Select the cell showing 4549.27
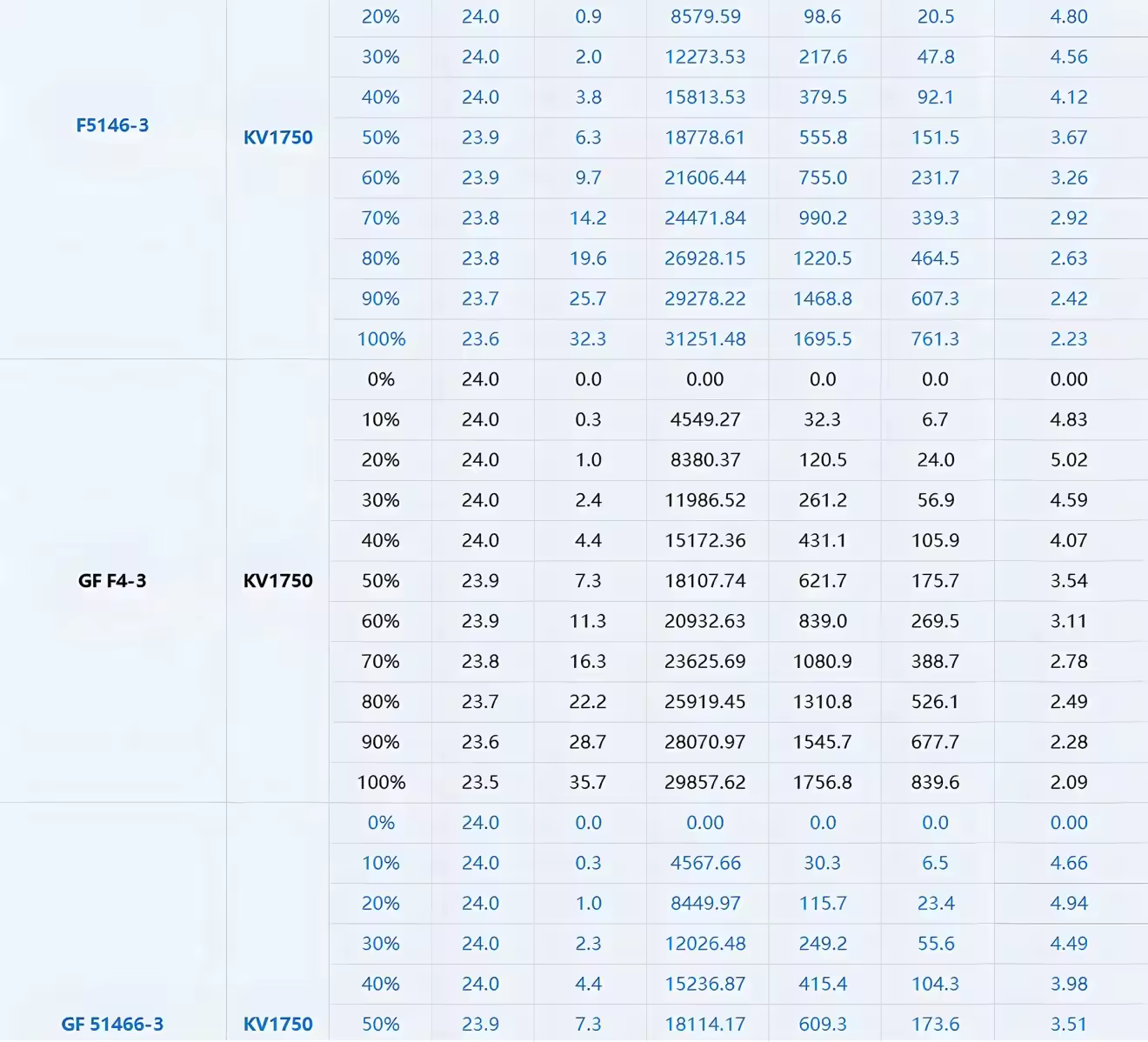1148x1042 pixels. coord(705,419)
